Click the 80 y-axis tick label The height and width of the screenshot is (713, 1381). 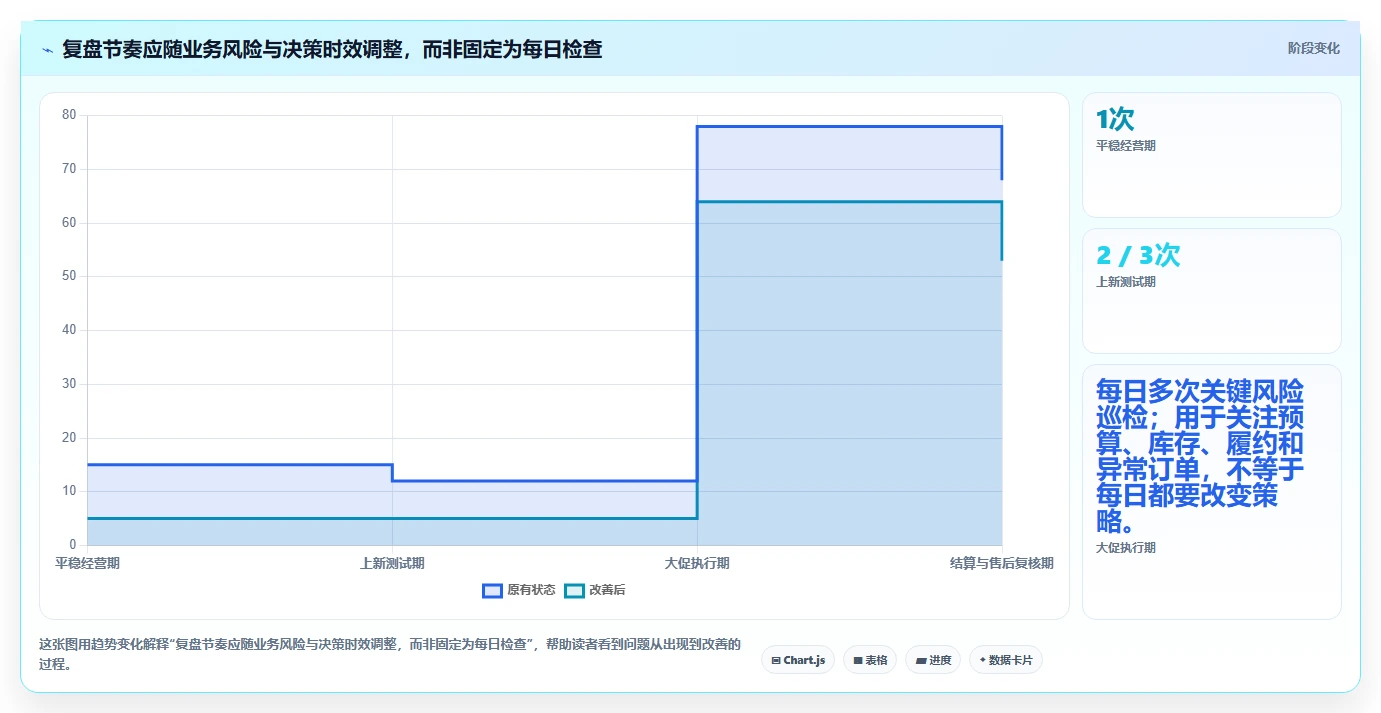point(70,115)
